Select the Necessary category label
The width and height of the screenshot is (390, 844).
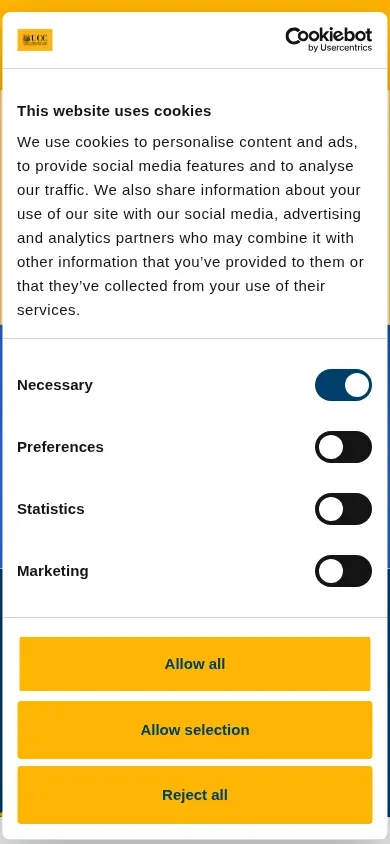[55, 385]
